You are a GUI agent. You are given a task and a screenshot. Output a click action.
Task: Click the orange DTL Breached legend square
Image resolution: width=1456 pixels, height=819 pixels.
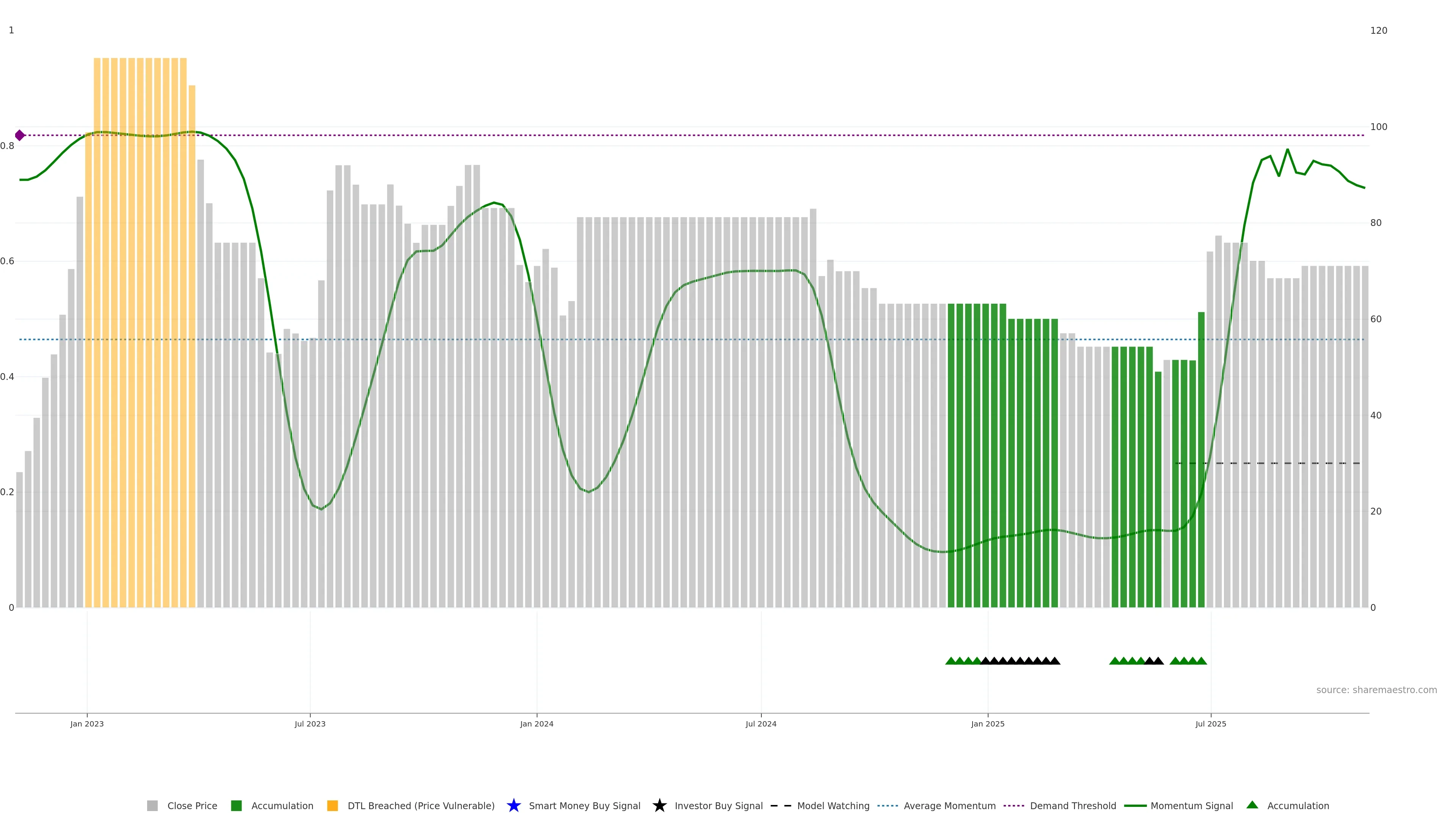(333, 805)
